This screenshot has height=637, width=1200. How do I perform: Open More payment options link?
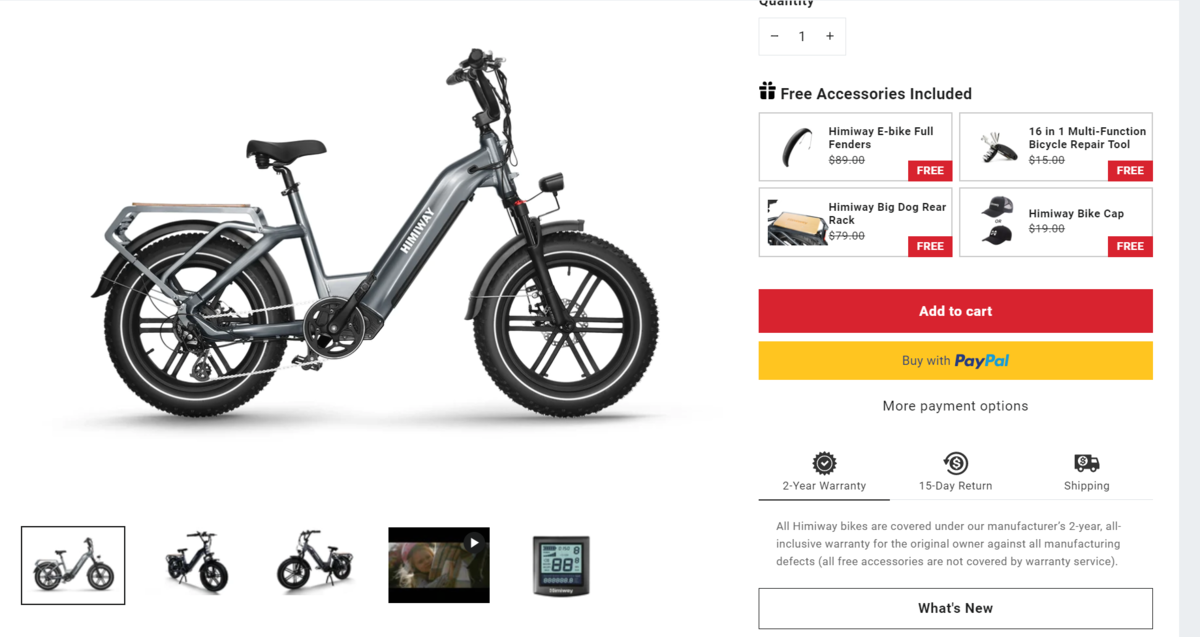click(955, 406)
